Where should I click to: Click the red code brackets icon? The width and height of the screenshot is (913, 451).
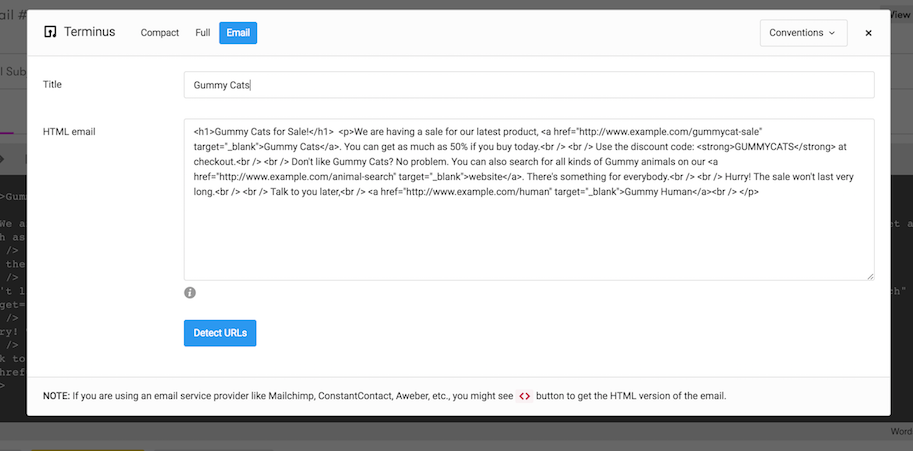(525, 396)
